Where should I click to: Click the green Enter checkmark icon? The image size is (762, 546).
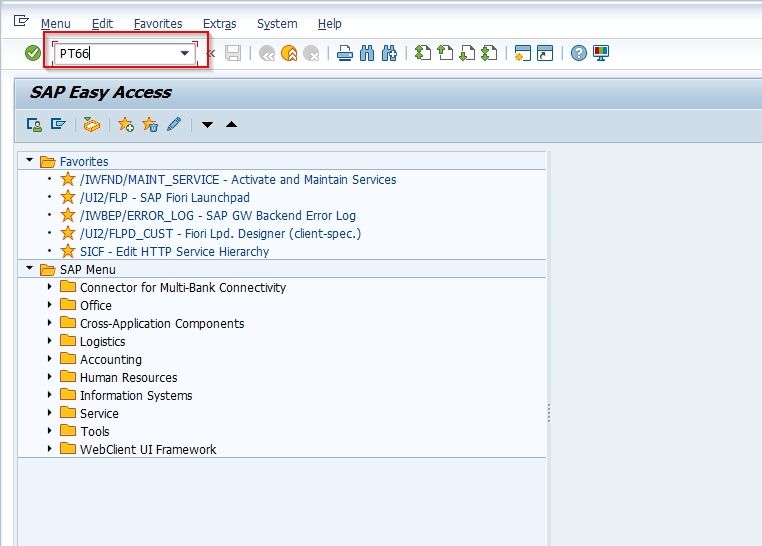pyautogui.click(x=33, y=53)
